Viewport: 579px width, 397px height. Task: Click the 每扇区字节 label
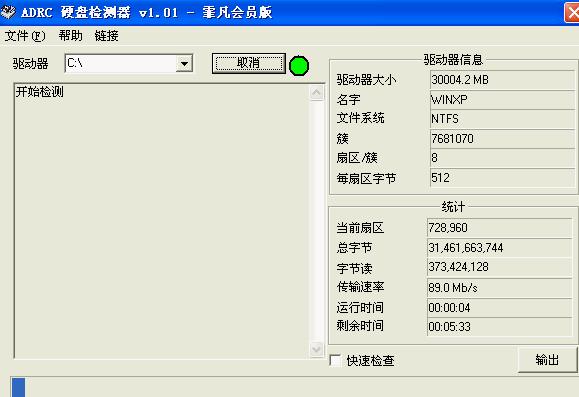pos(366,179)
